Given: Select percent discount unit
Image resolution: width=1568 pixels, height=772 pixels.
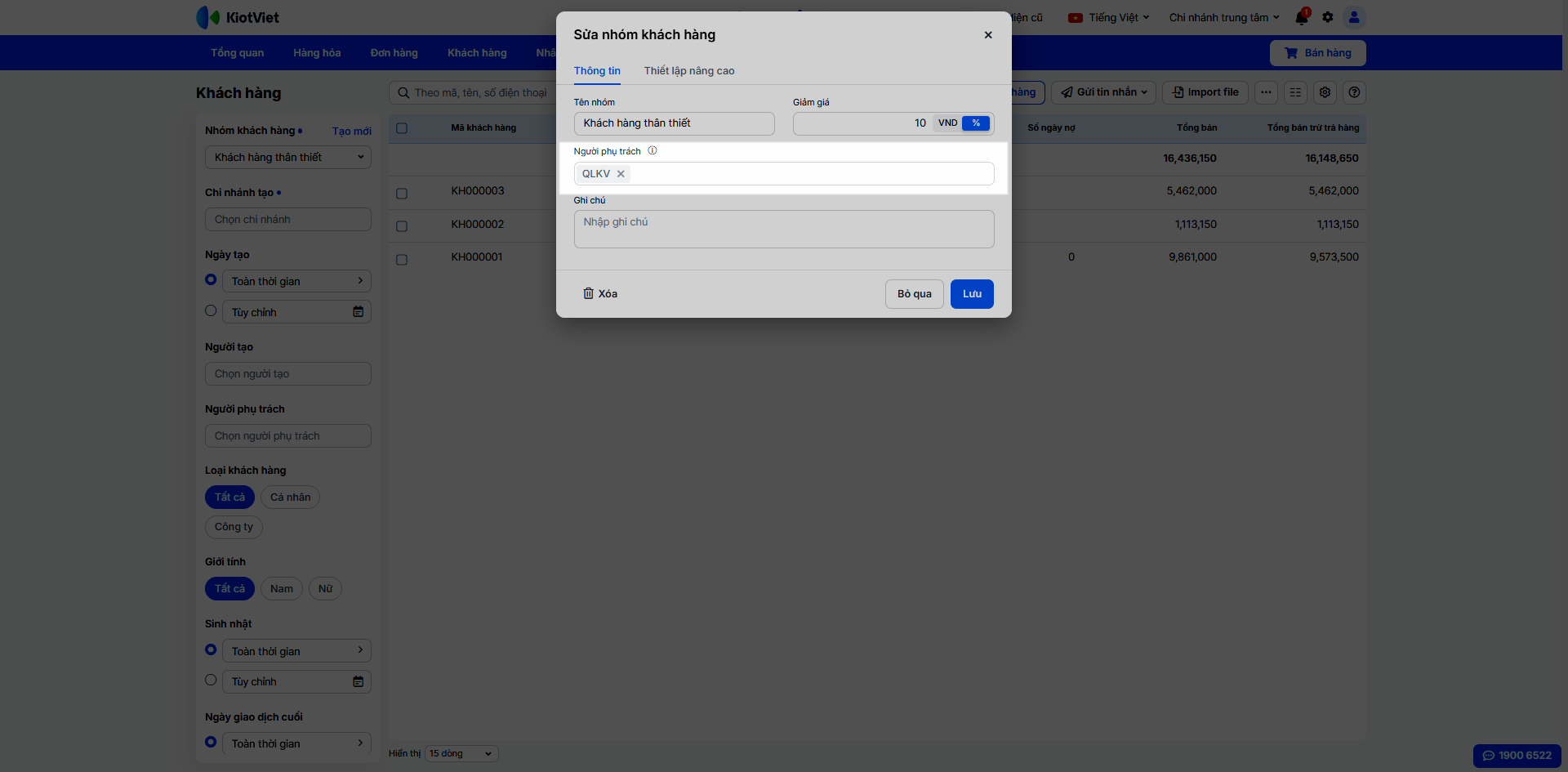Looking at the screenshot, I should point(976,123).
